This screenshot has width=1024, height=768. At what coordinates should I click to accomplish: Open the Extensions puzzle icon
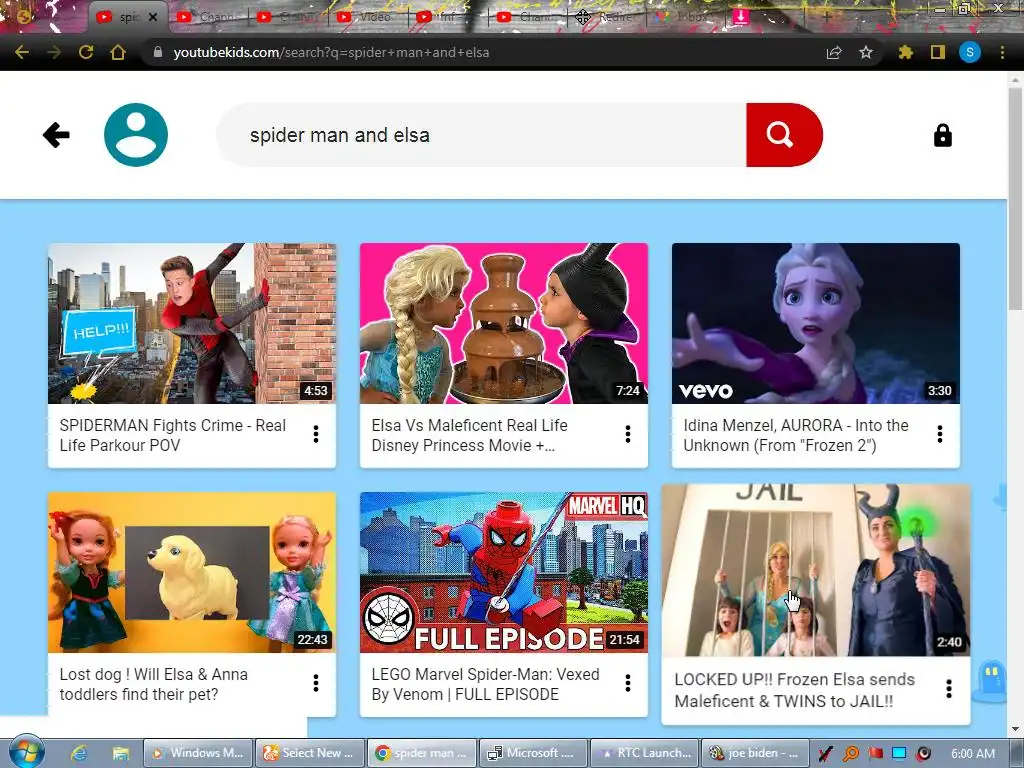(905, 52)
